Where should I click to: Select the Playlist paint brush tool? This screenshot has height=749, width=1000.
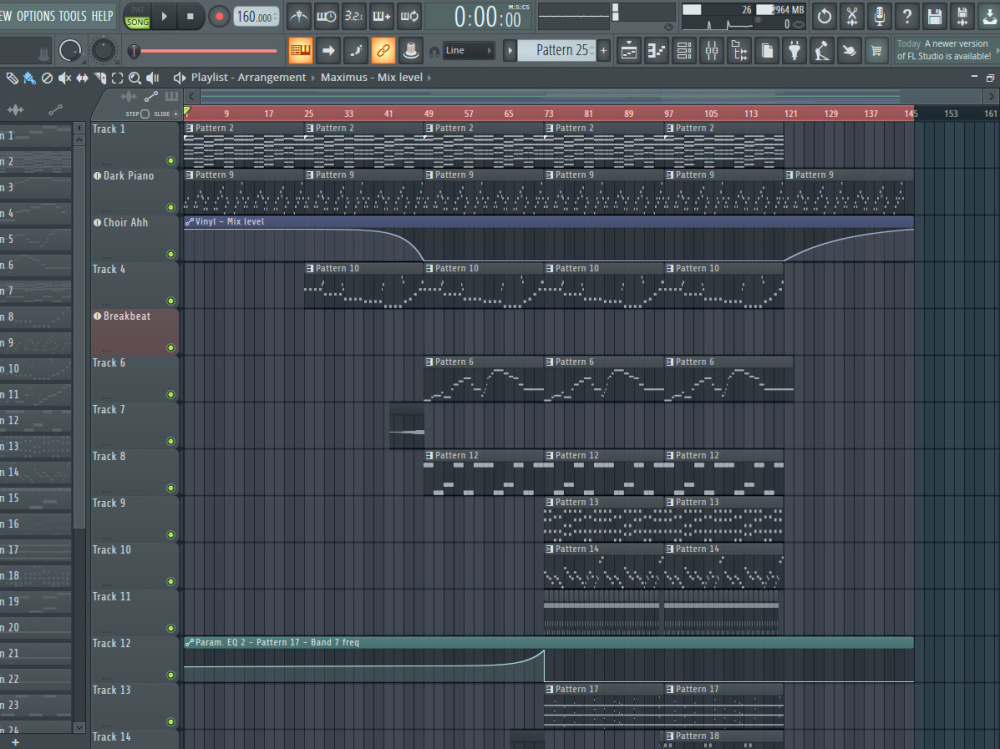(29, 78)
